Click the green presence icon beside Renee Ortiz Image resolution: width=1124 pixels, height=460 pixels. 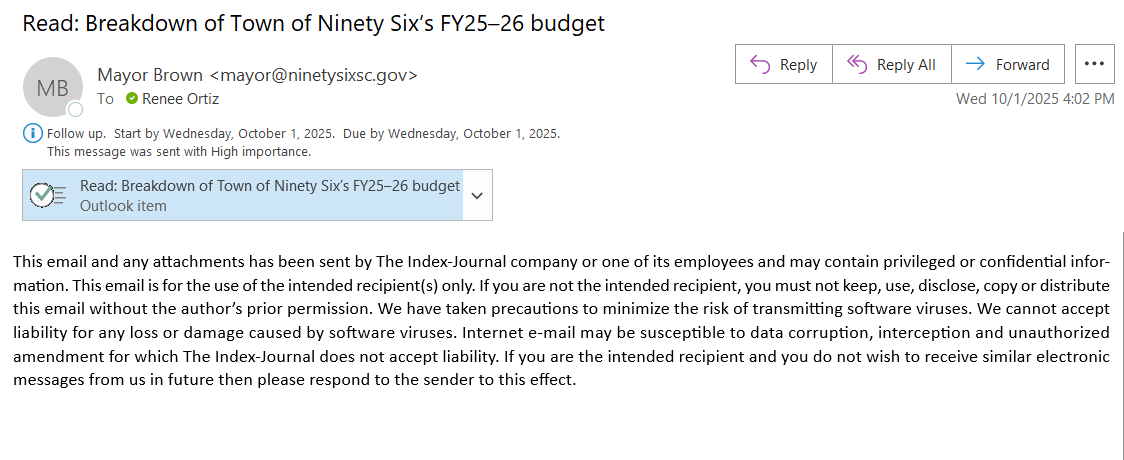[x=132, y=99]
